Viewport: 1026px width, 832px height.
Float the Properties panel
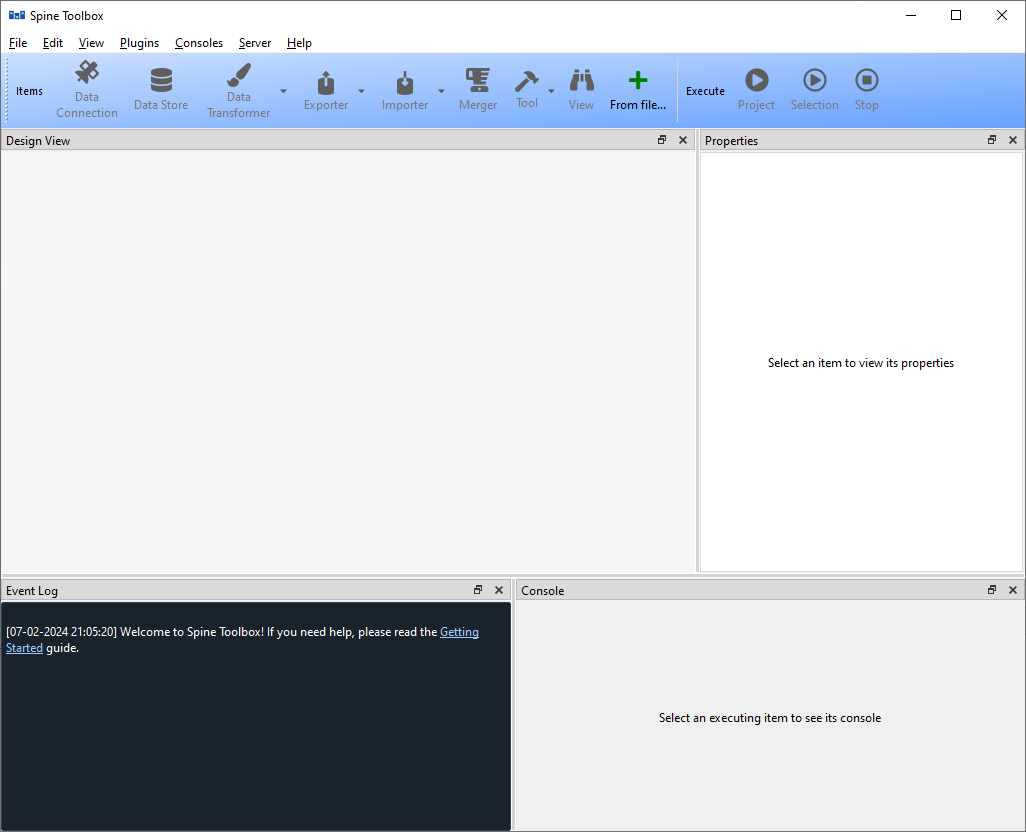point(992,140)
